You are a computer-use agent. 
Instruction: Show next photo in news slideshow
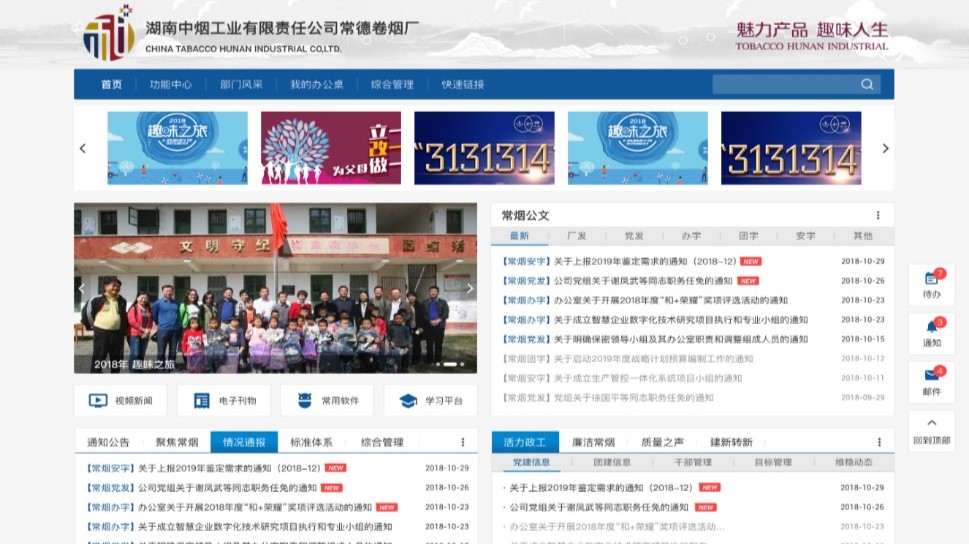[x=469, y=289]
